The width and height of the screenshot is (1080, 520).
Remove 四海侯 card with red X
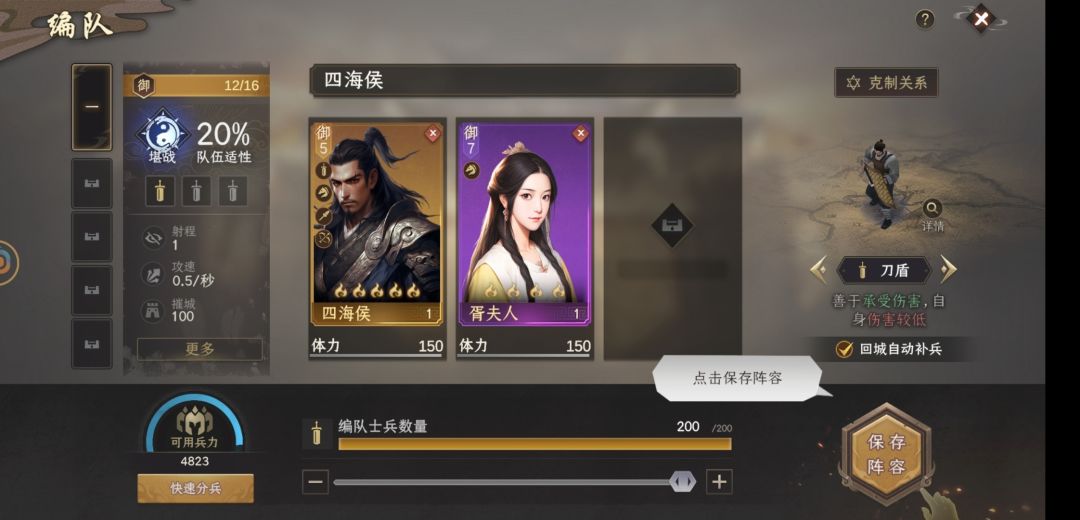point(432,134)
